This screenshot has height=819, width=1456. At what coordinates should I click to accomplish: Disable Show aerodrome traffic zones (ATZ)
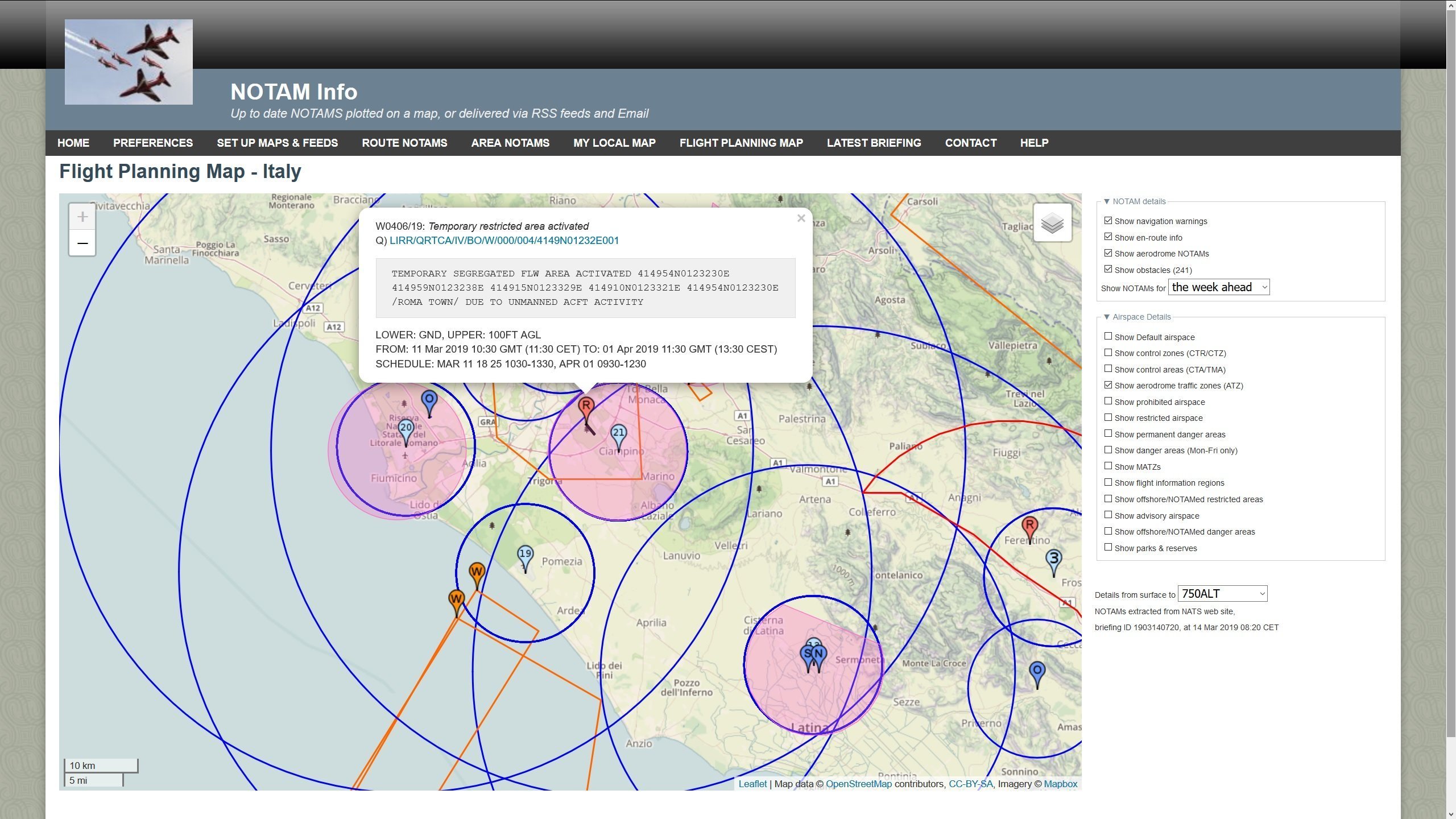click(x=1108, y=385)
